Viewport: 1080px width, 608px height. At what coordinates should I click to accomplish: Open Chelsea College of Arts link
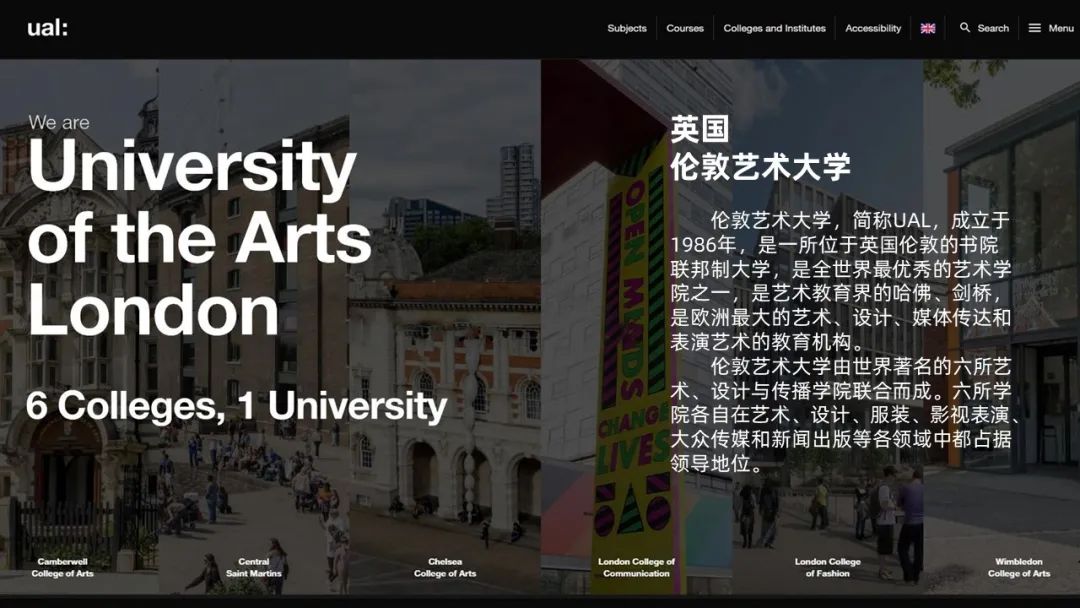click(445, 567)
